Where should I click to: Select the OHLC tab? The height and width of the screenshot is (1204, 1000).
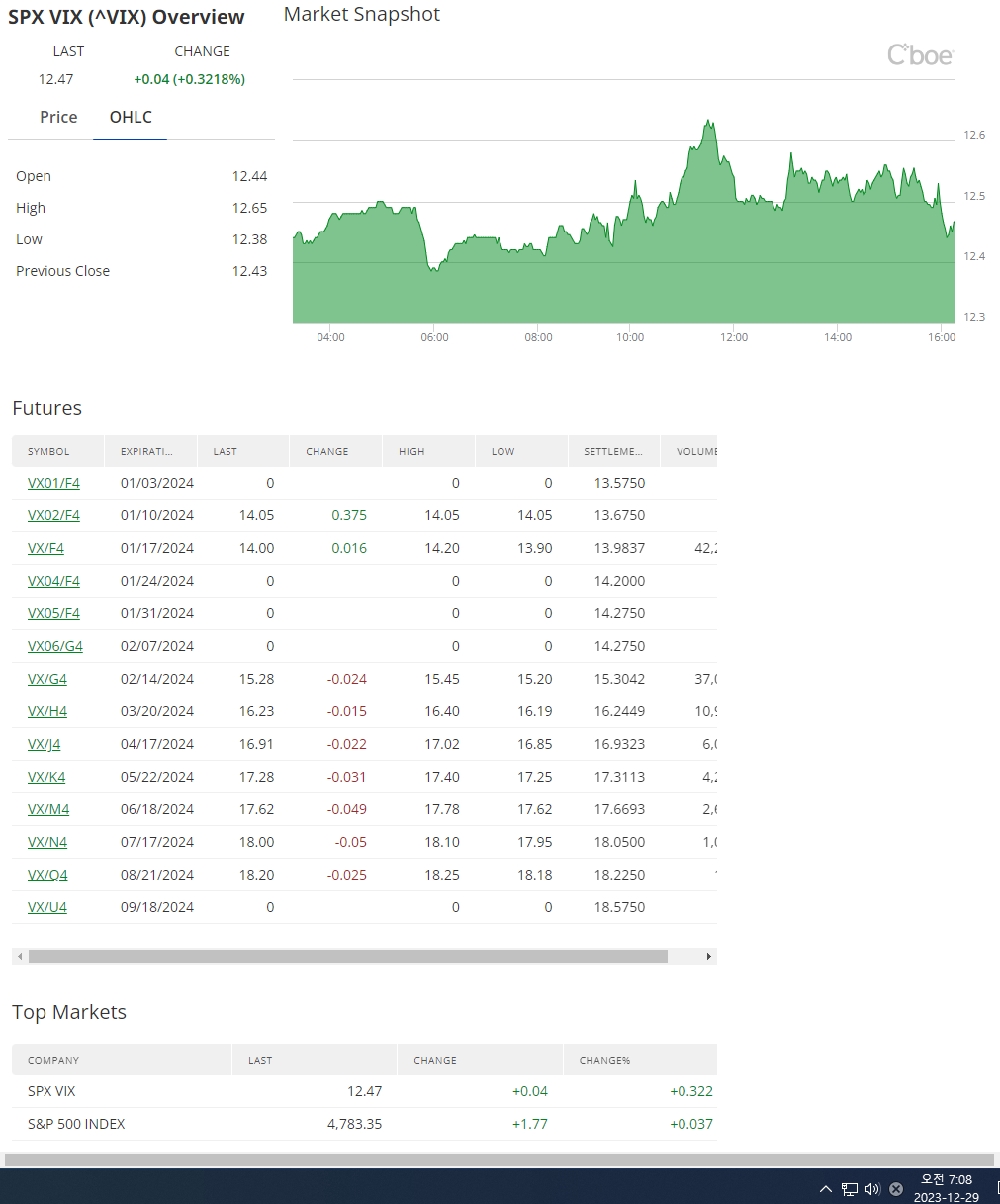click(131, 117)
